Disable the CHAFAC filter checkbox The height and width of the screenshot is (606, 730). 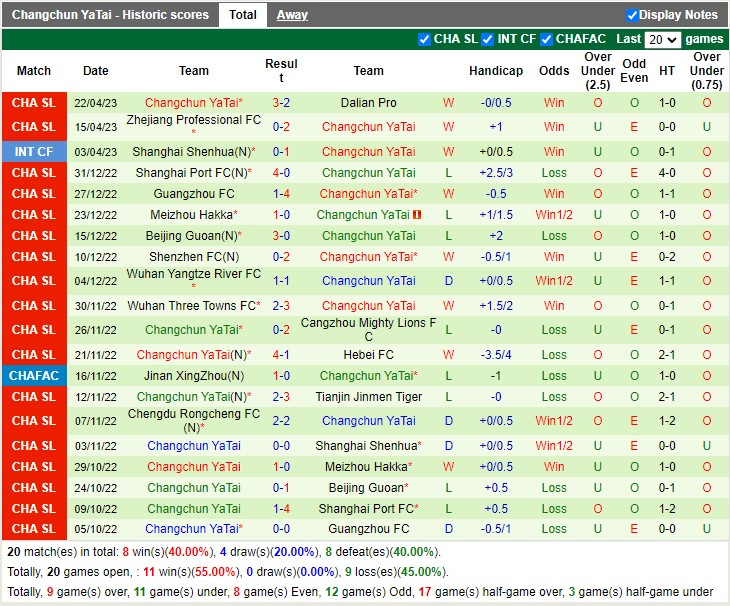(547, 39)
